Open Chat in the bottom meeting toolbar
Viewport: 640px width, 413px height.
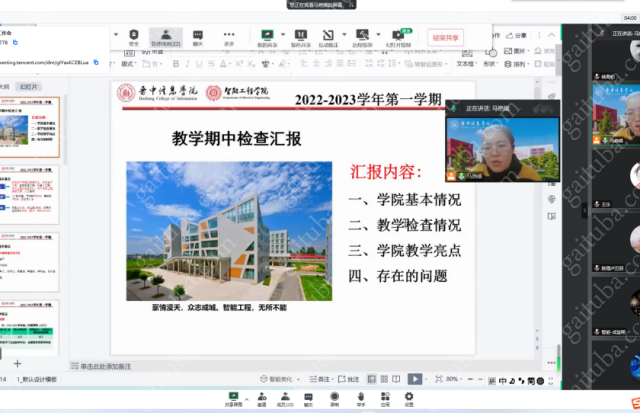[x=308, y=399]
